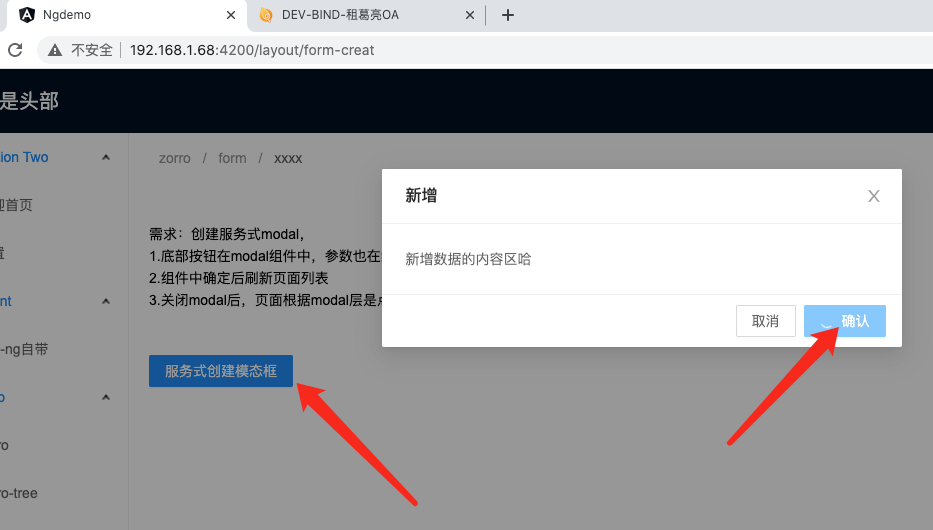Click the not-secure warning icon
This screenshot has height=530, width=933.
pyautogui.click(x=55, y=50)
